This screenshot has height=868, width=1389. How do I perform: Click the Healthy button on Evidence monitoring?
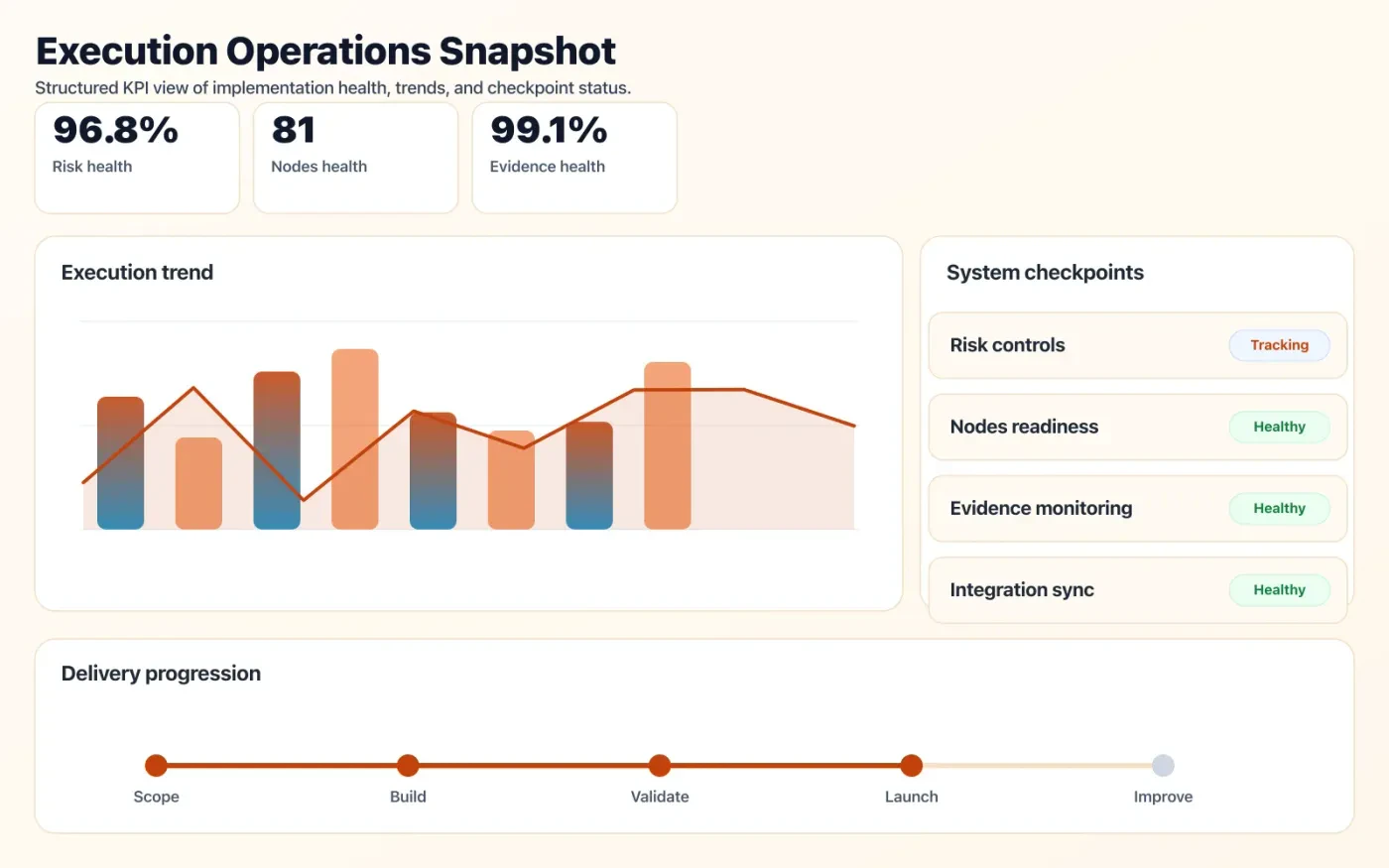click(x=1279, y=508)
